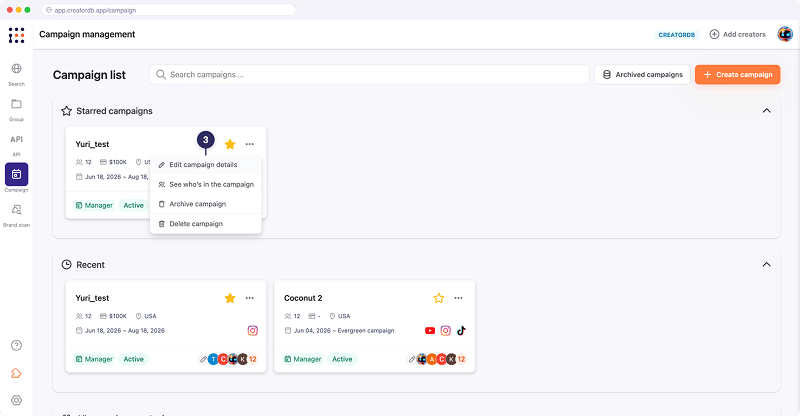The image size is (800, 416).
Task: Click link icon on Coconut 2 card
Action: point(412,359)
